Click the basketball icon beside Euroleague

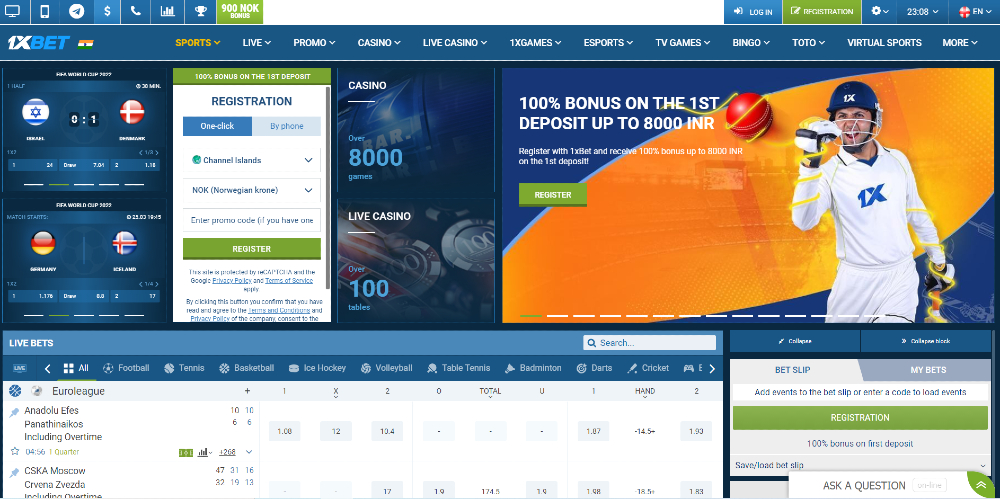click(15, 391)
